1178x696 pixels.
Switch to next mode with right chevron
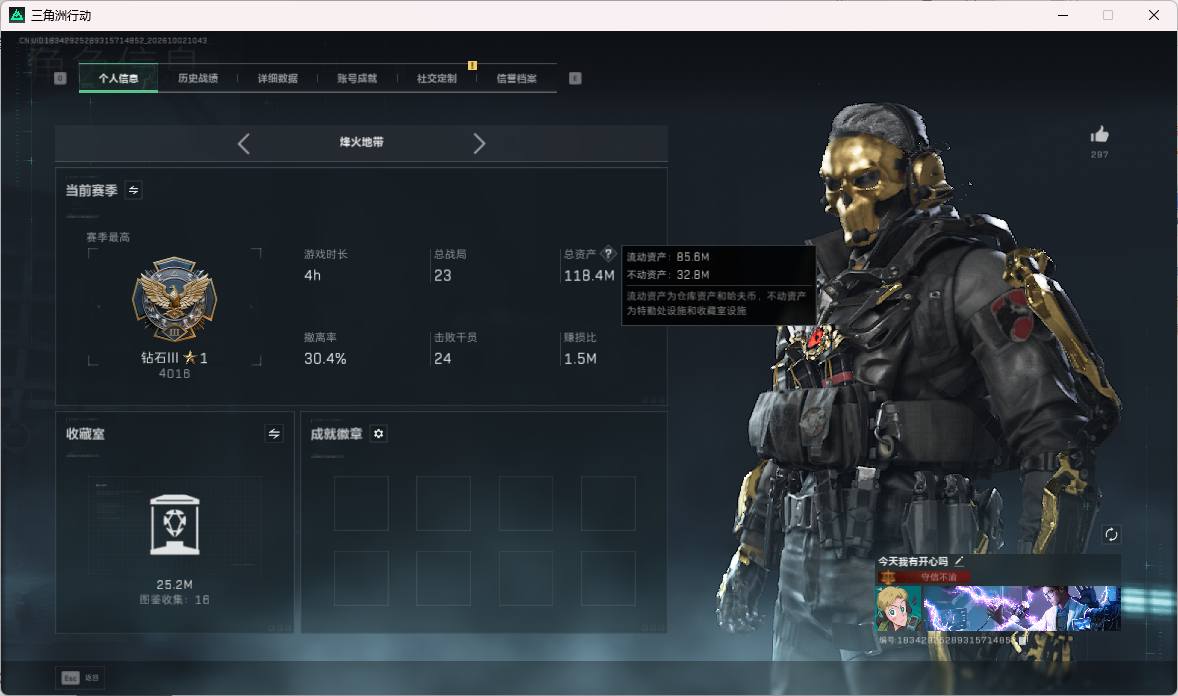(479, 144)
